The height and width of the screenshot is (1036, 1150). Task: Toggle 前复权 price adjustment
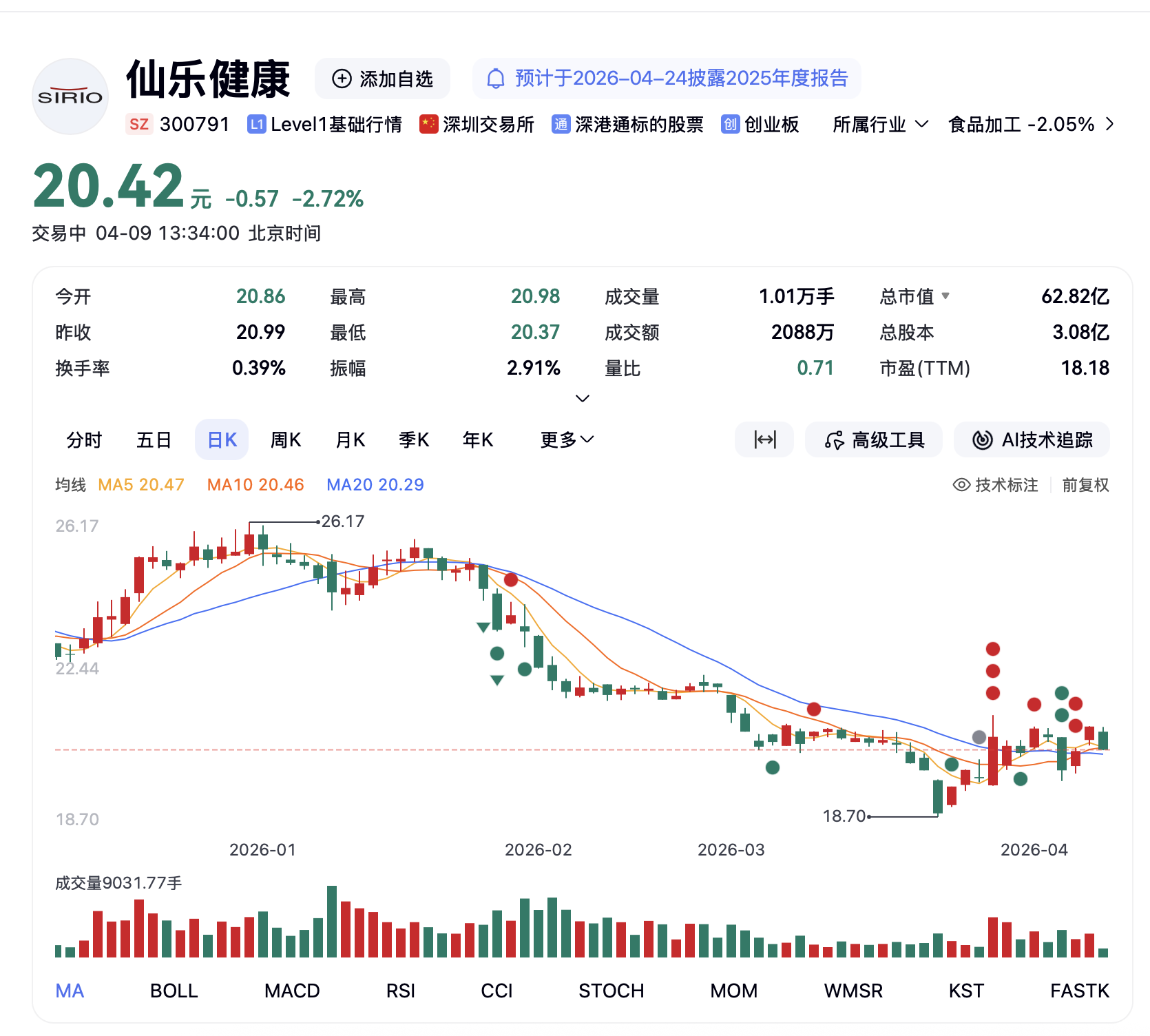(1085, 485)
